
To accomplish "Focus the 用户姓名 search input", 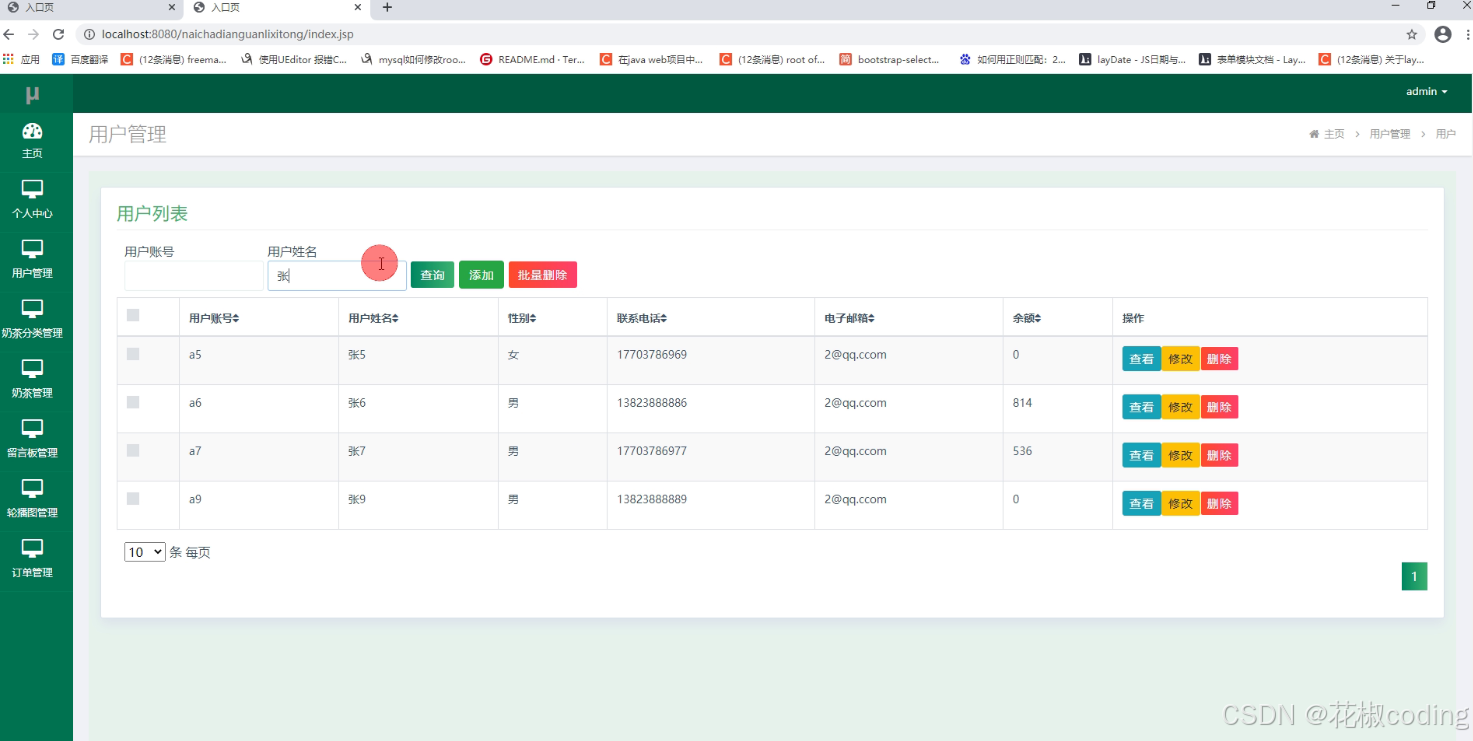I will pyautogui.click(x=337, y=276).
